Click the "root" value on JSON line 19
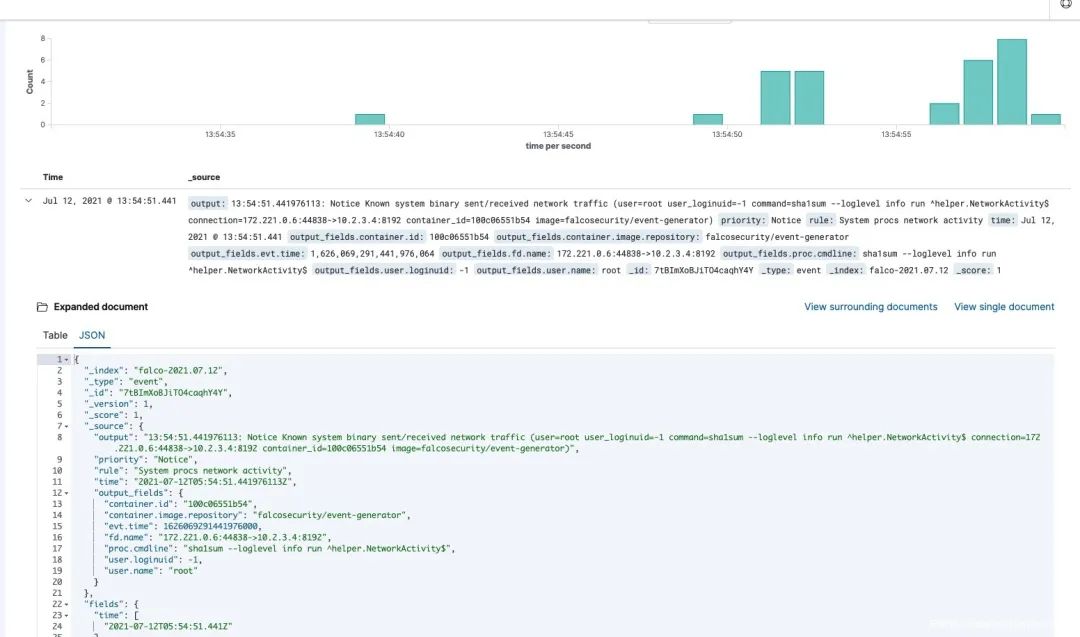The width and height of the screenshot is (1080, 637). 181,571
